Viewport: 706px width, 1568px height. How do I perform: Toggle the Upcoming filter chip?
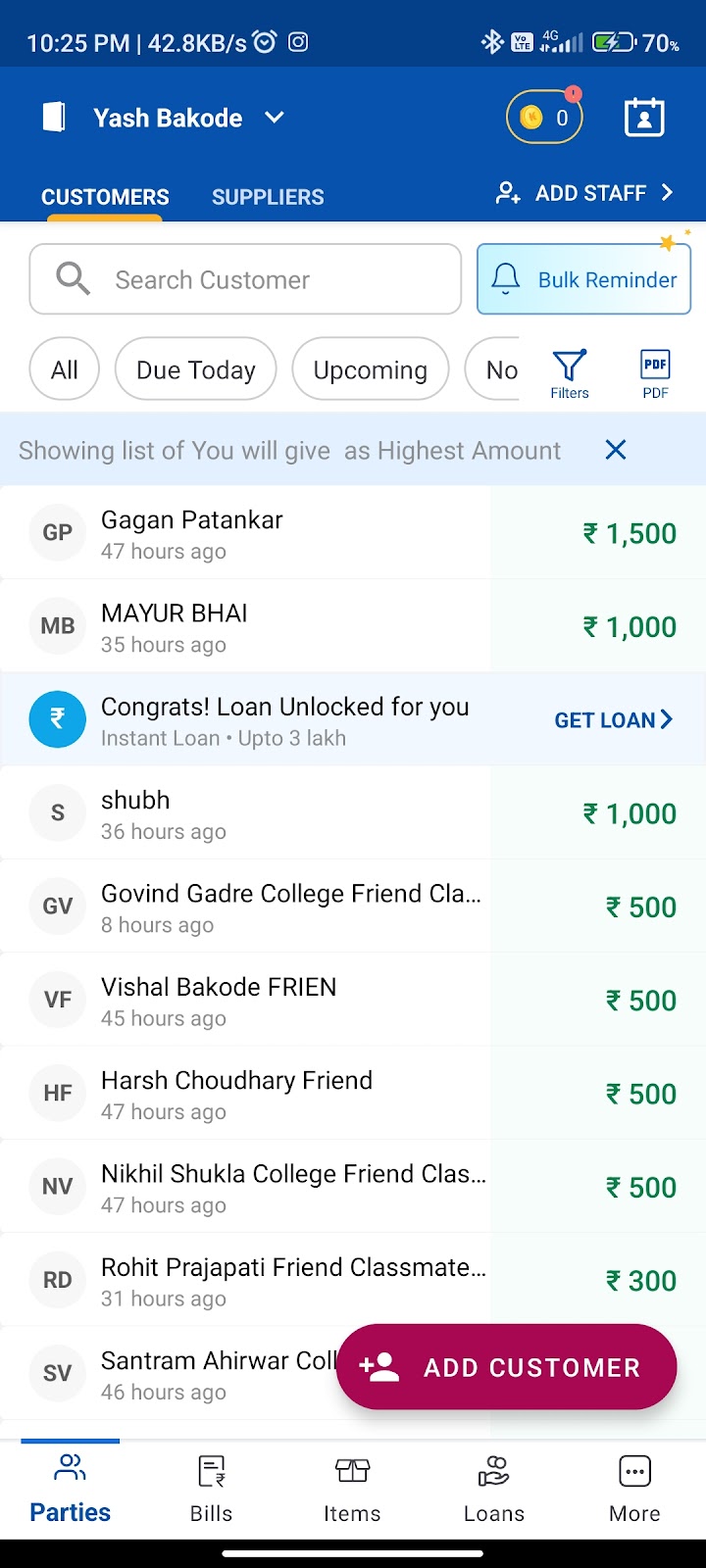[370, 369]
